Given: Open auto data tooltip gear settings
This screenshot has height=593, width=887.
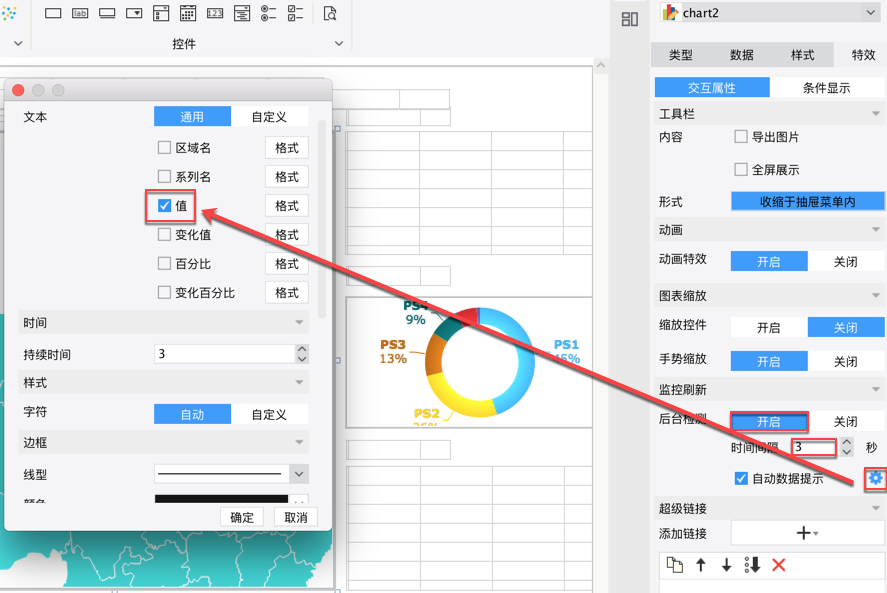Looking at the screenshot, I should point(875,479).
